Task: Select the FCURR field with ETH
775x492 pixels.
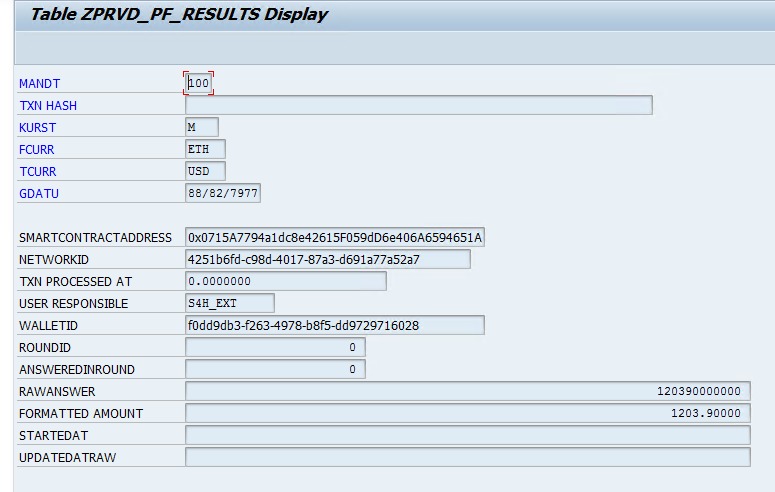Action: pyautogui.click(x=205, y=149)
